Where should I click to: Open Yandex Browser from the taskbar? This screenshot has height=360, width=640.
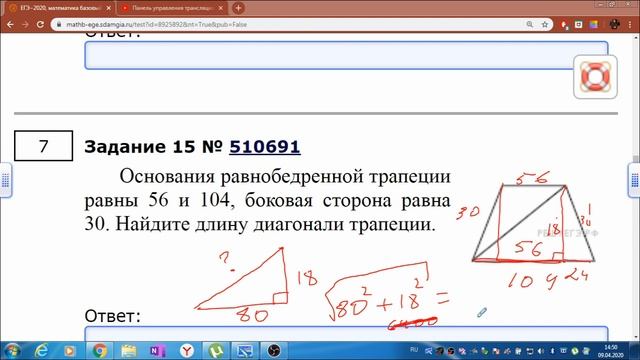pos(187,351)
